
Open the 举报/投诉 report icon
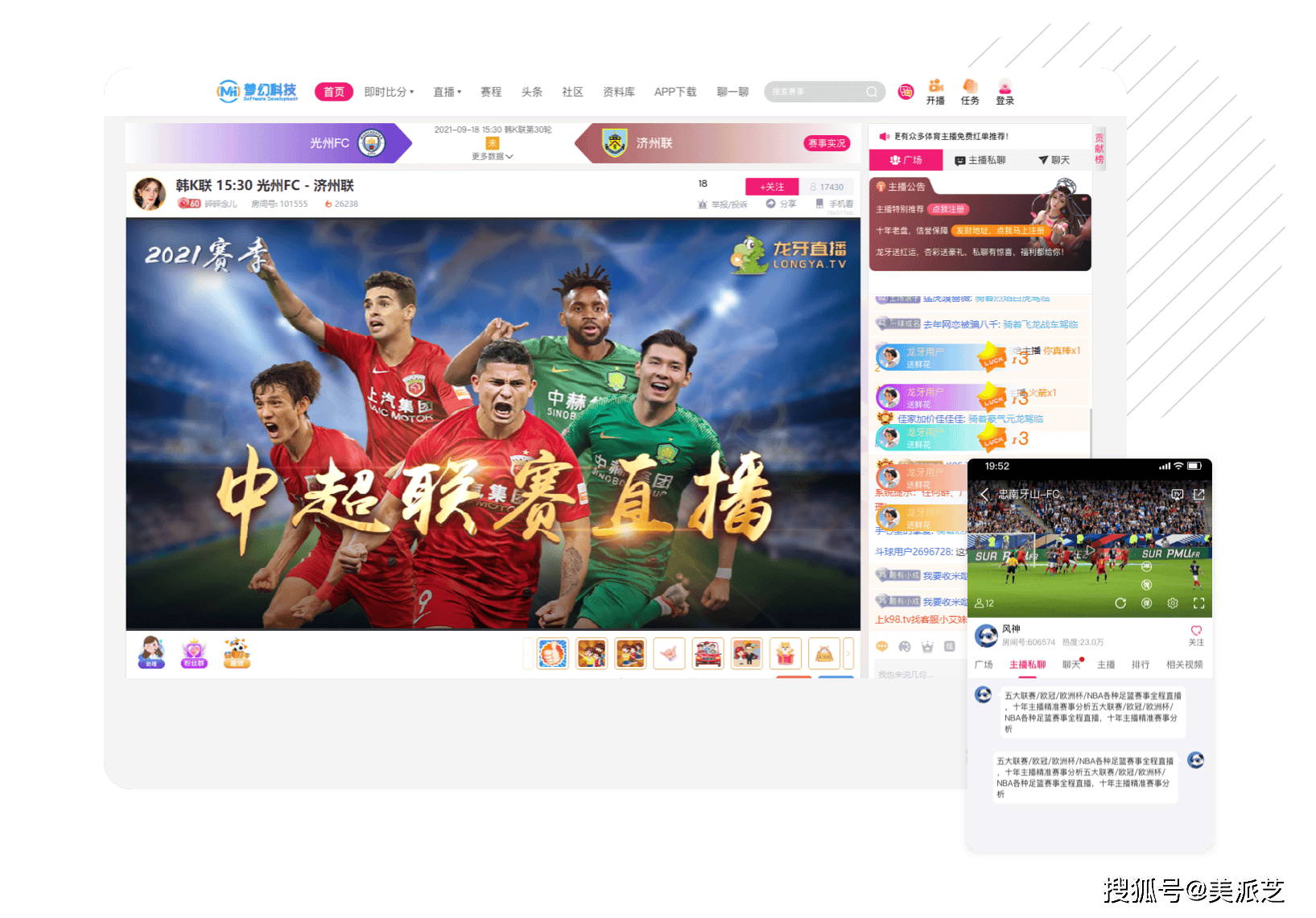click(703, 204)
